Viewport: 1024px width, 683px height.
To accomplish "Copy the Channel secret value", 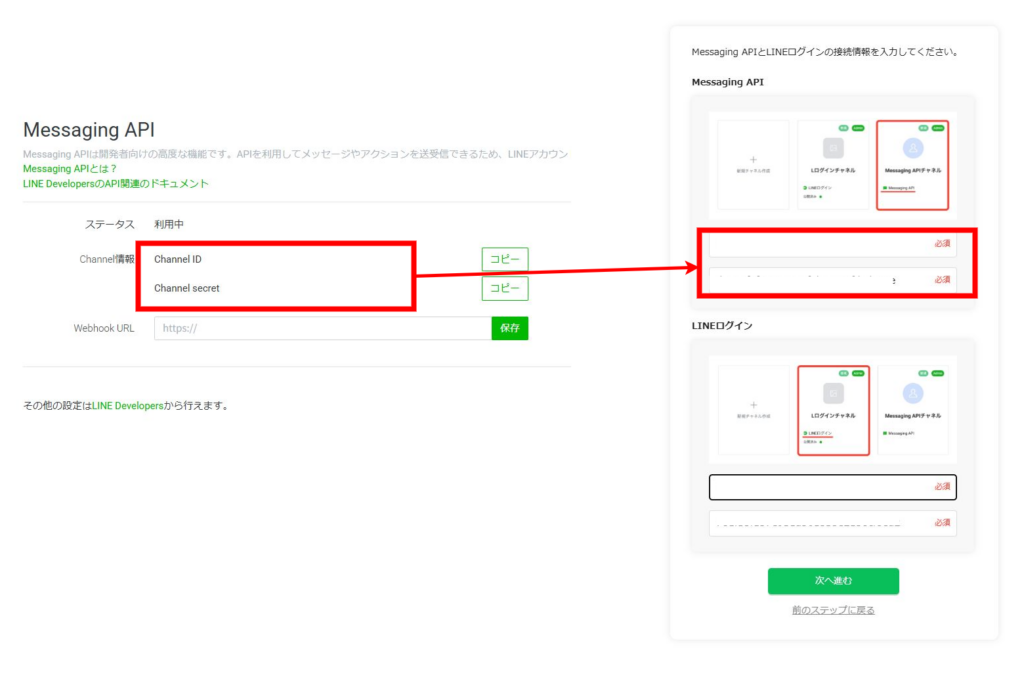I will [504, 288].
